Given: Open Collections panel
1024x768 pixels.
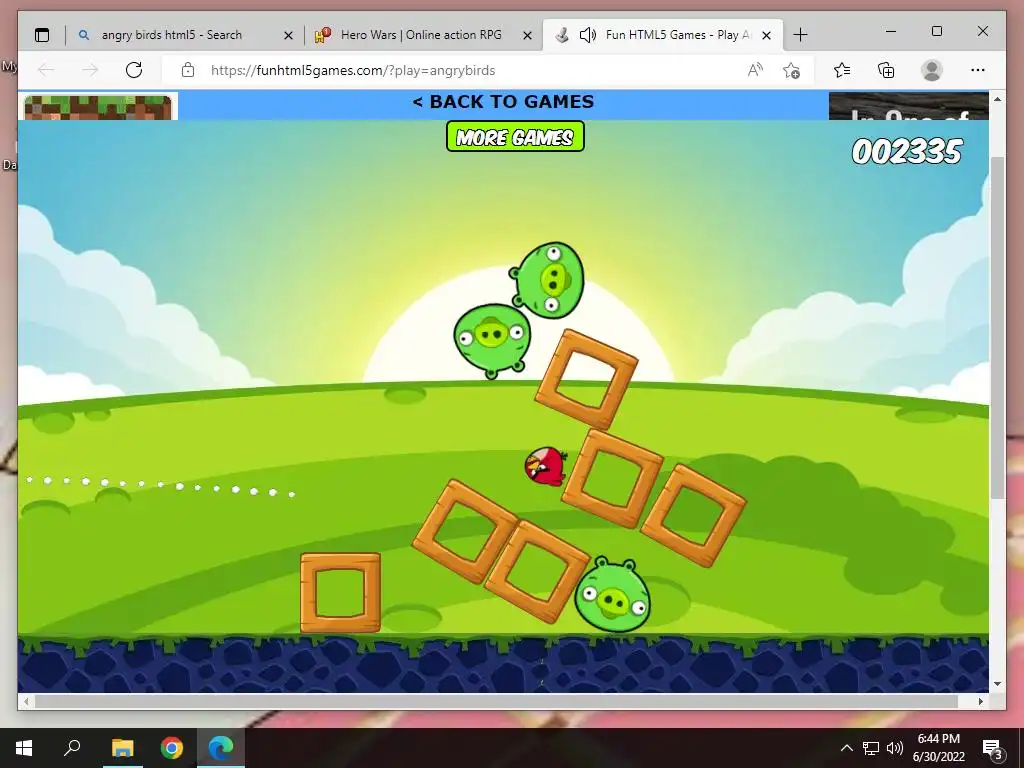Looking at the screenshot, I should click(x=886, y=70).
